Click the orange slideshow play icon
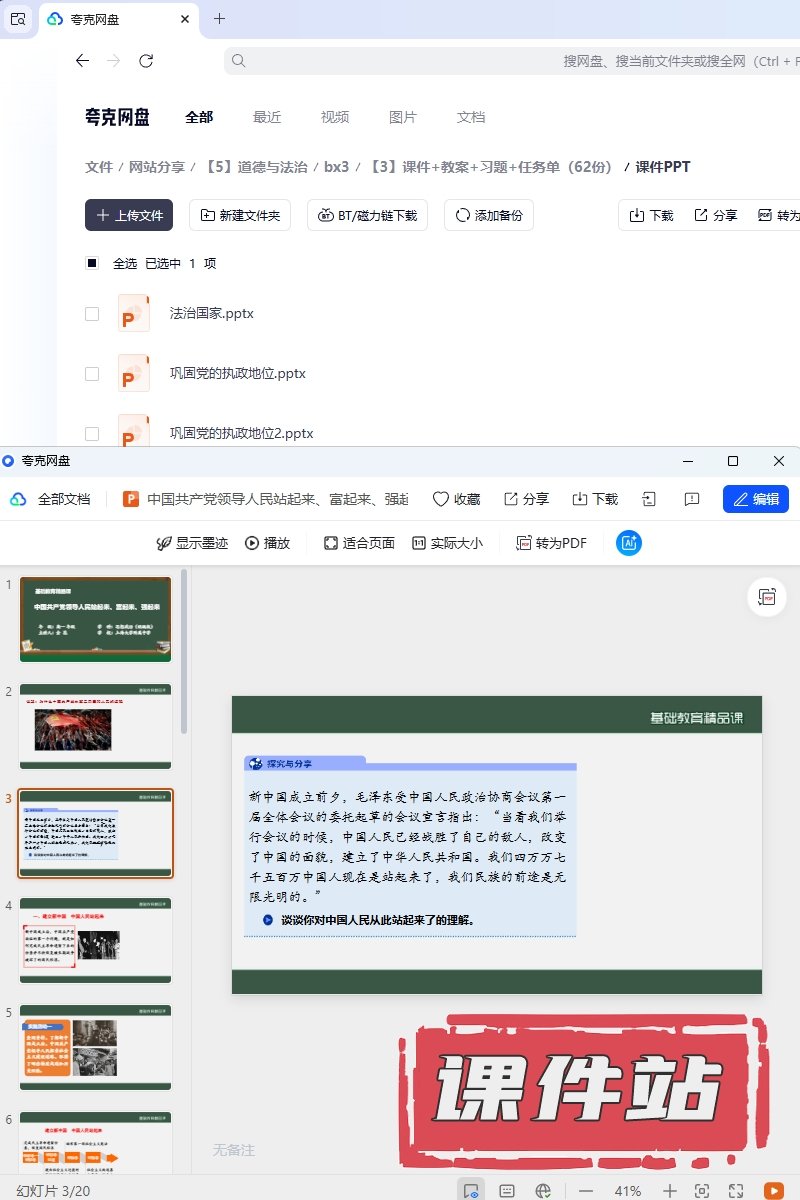 click(773, 1190)
